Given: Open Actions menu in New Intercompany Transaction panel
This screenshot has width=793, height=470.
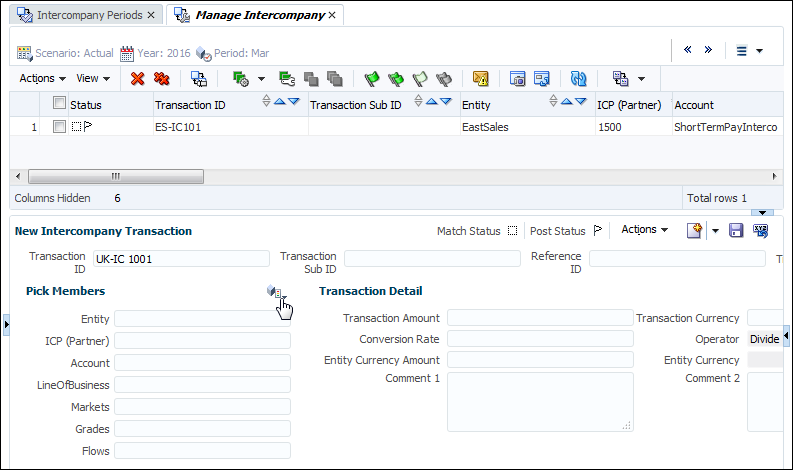Looking at the screenshot, I should click(x=644, y=230).
